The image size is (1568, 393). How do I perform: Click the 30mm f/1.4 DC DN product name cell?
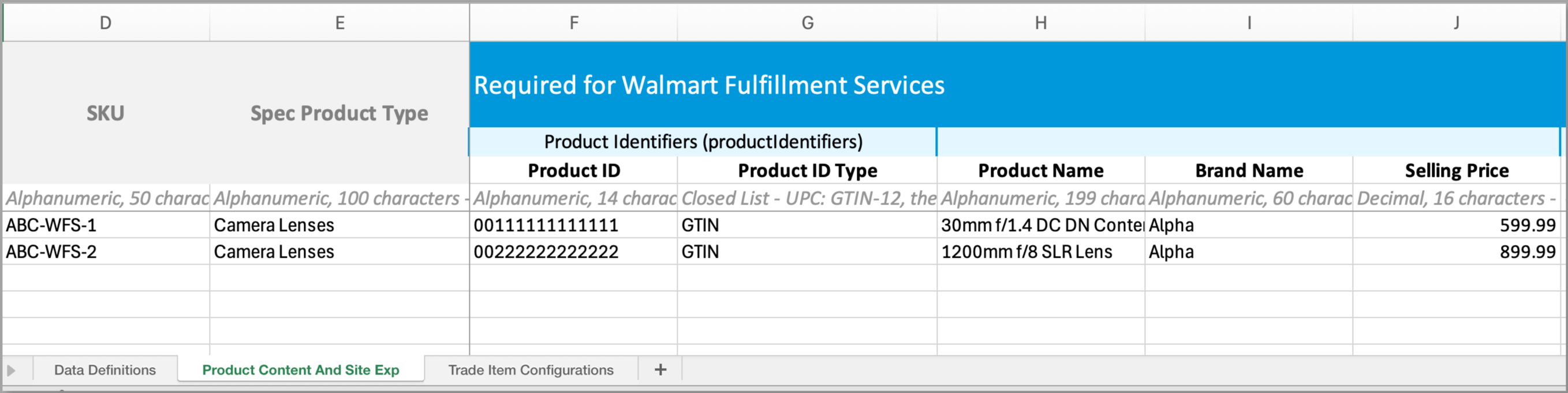coord(1041,225)
